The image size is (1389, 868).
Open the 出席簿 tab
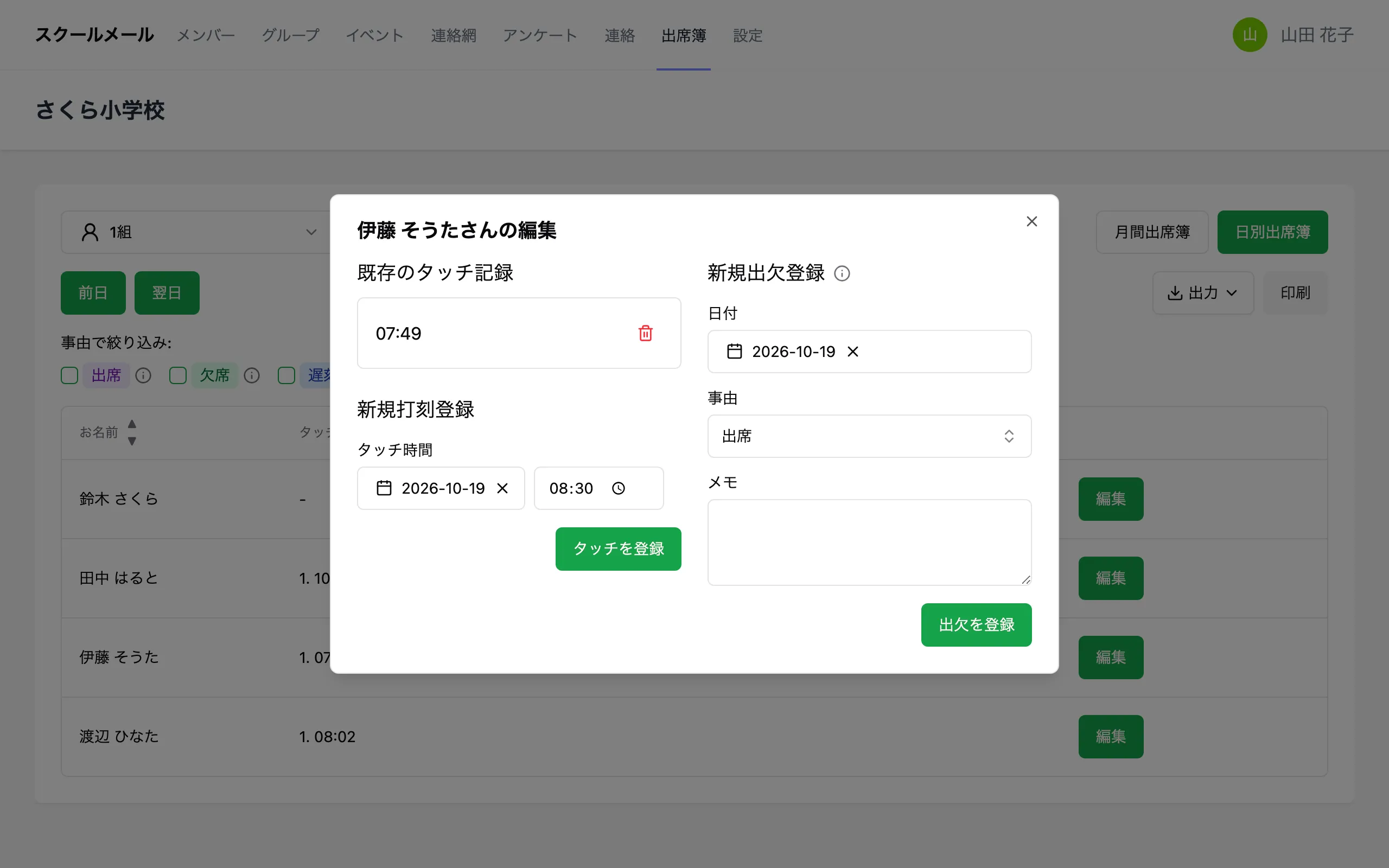coord(684,36)
